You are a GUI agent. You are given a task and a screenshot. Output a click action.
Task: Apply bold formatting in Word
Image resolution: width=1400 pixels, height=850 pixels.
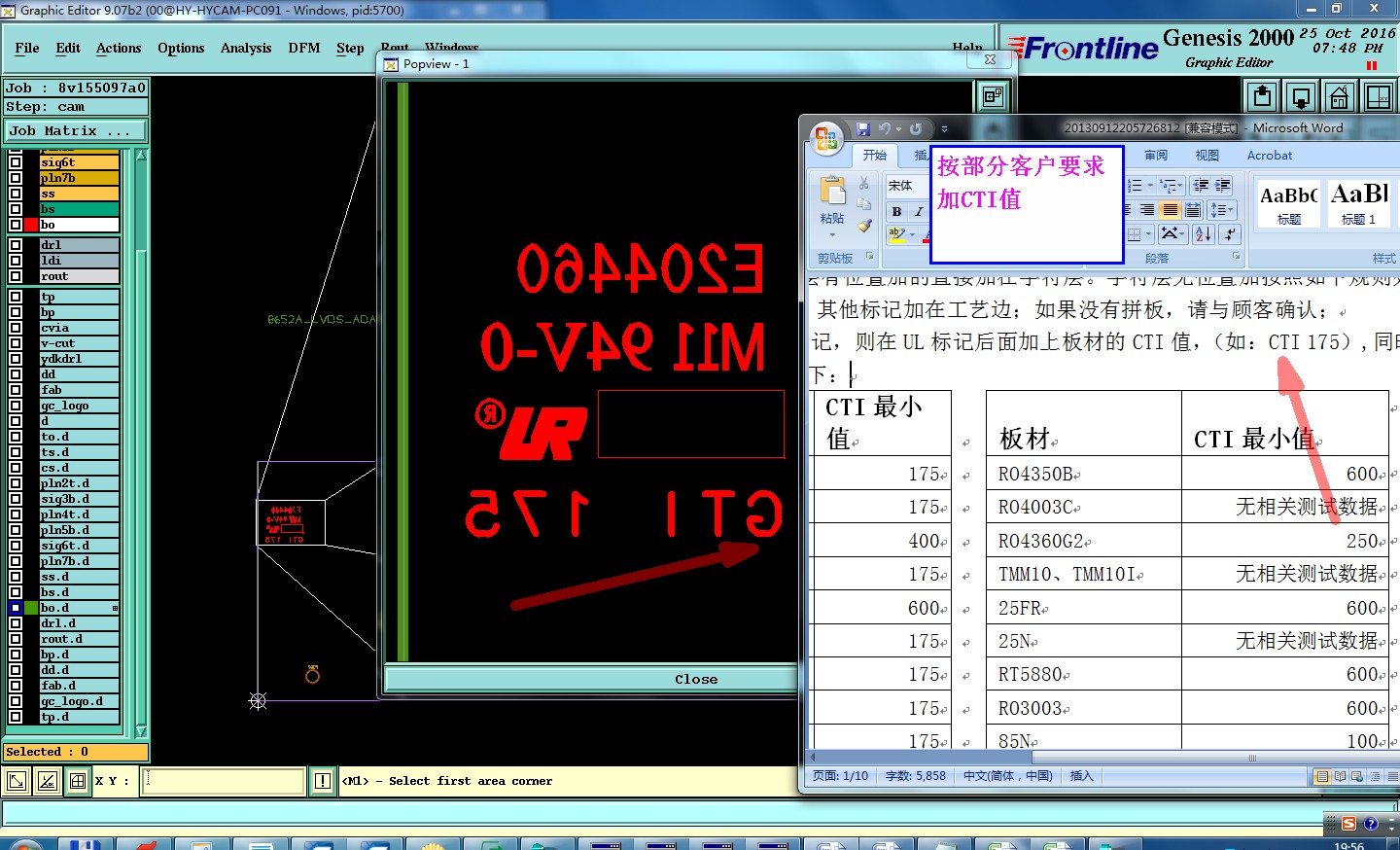click(x=896, y=211)
